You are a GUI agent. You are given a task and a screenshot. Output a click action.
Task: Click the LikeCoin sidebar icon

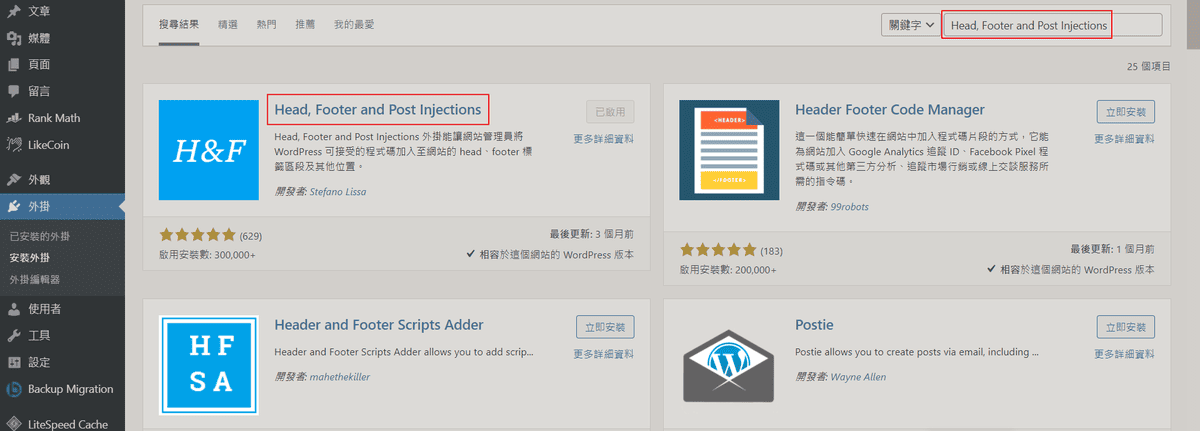(14, 145)
